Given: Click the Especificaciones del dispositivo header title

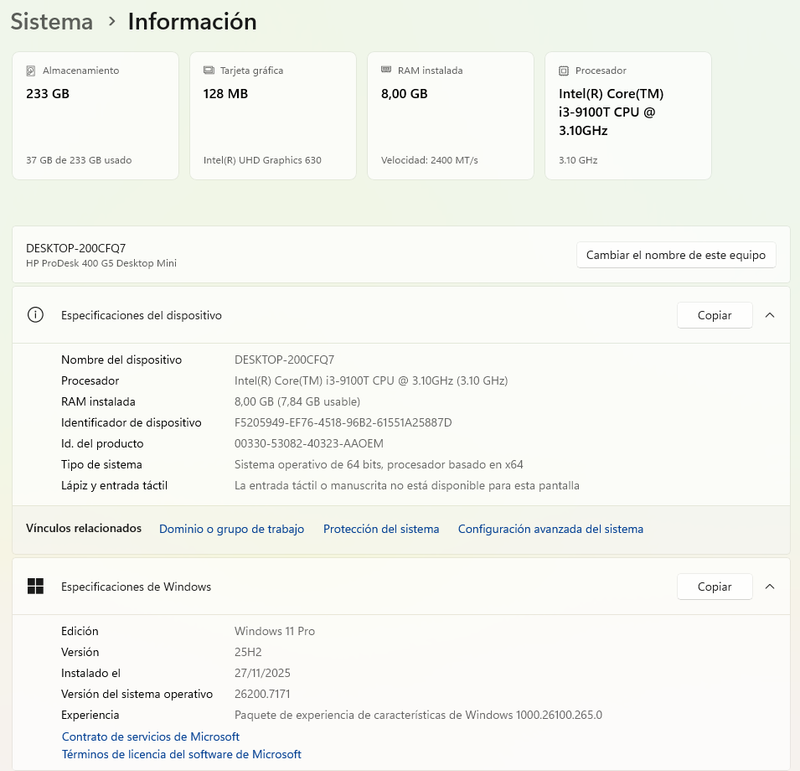Looking at the screenshot, I should click(x=141, y=315).
